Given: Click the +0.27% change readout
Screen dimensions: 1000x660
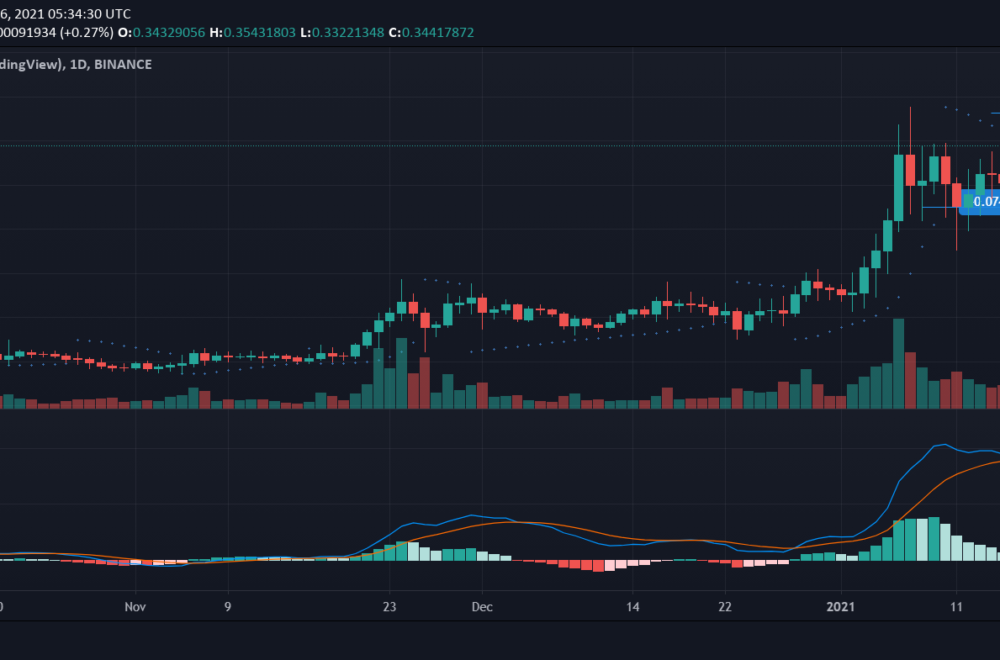Looking at the screenshot, I should pyautogui.click(x=87, y=33).
